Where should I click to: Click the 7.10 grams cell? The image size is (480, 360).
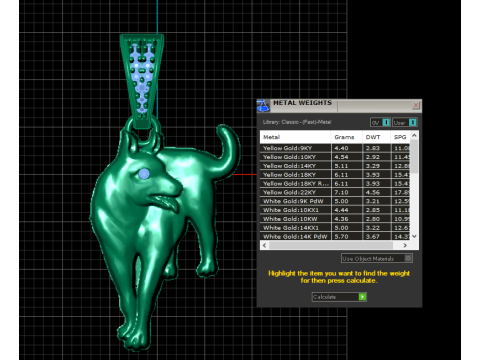coord(347,192)
